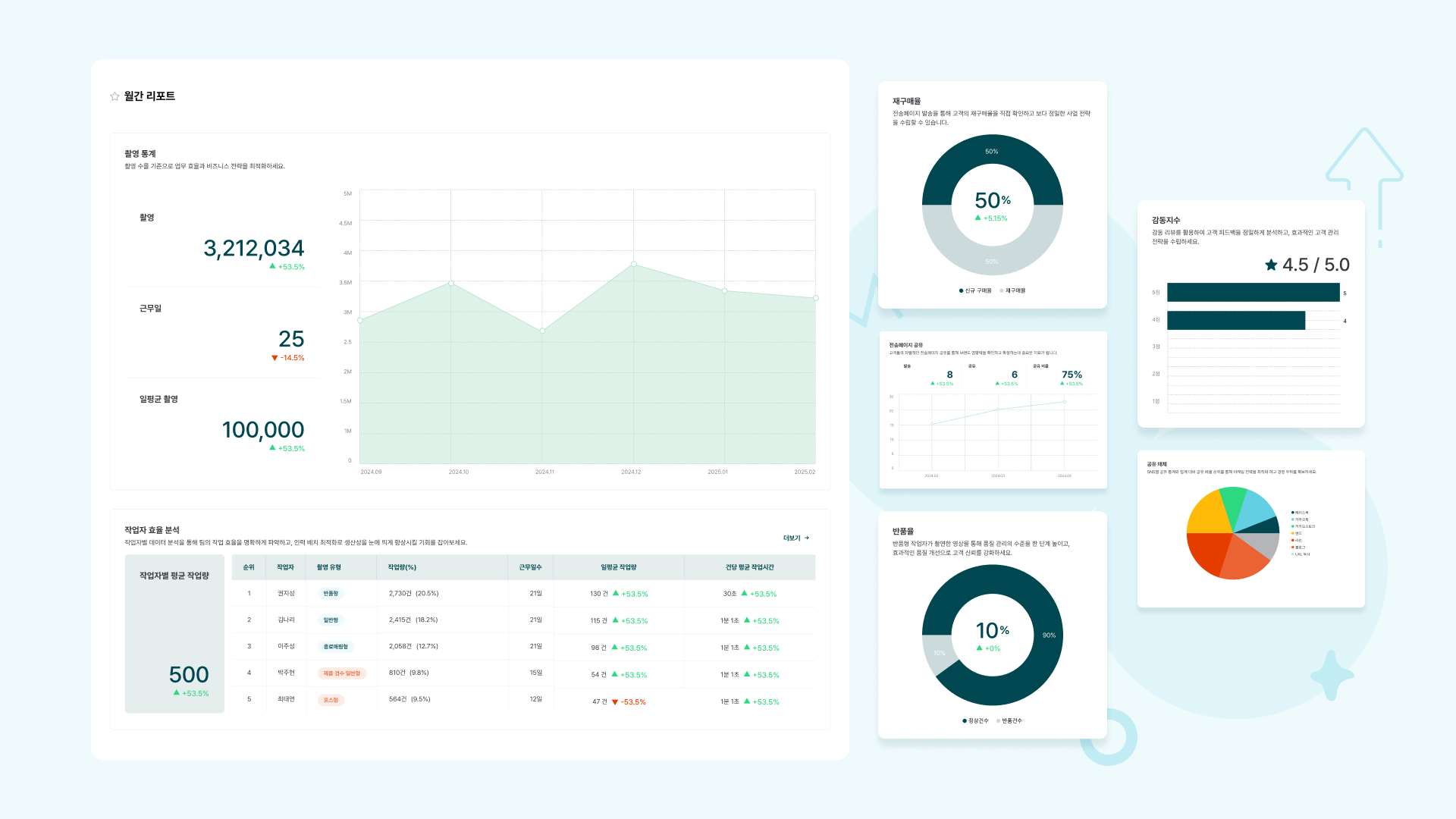Click the green up arrow under 3,212,034
The width and height of the screenshot is (1456, 819).
(x=272, y=266)
